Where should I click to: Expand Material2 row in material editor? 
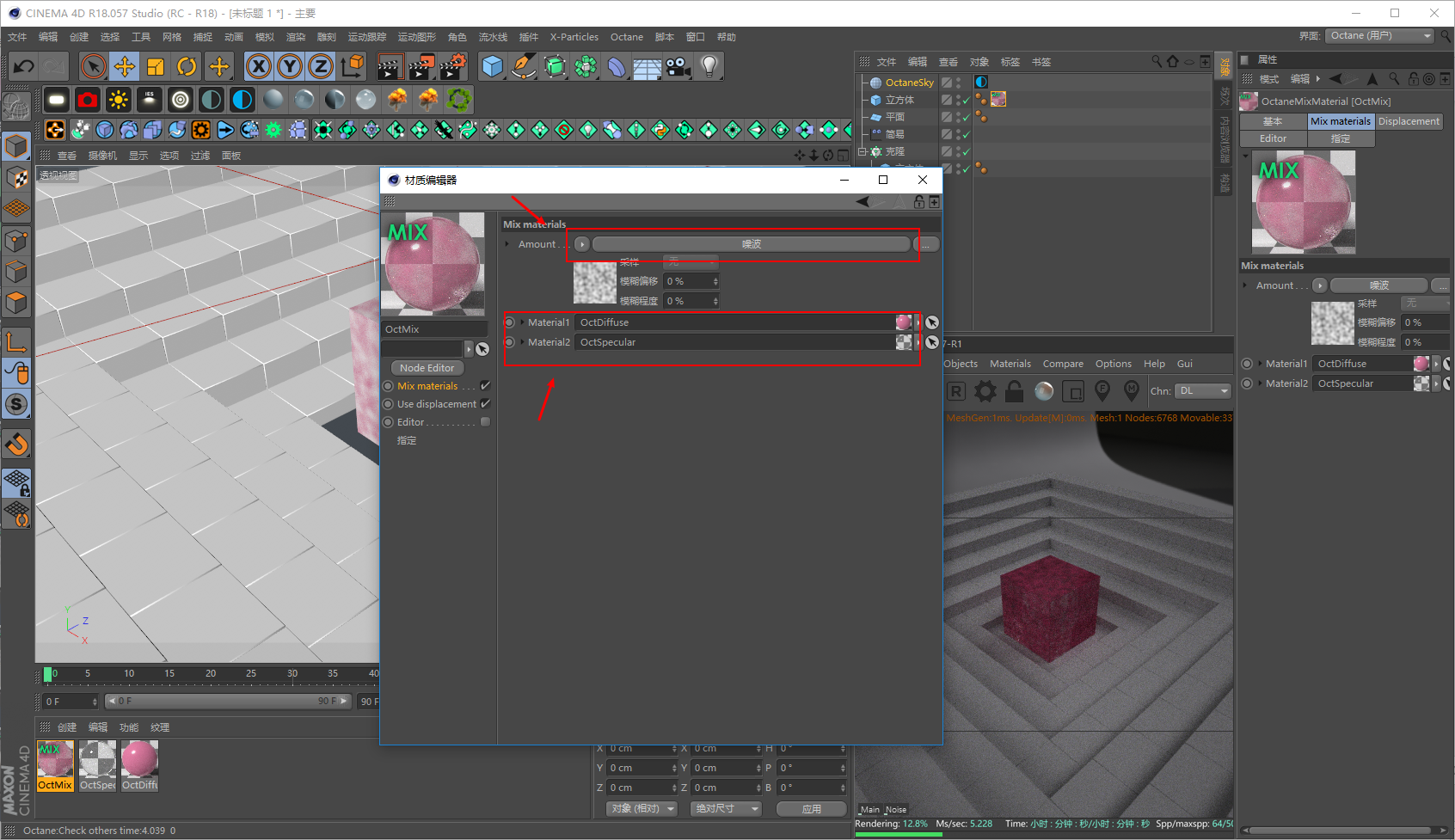pyautogui.click(x=522, y=342)
